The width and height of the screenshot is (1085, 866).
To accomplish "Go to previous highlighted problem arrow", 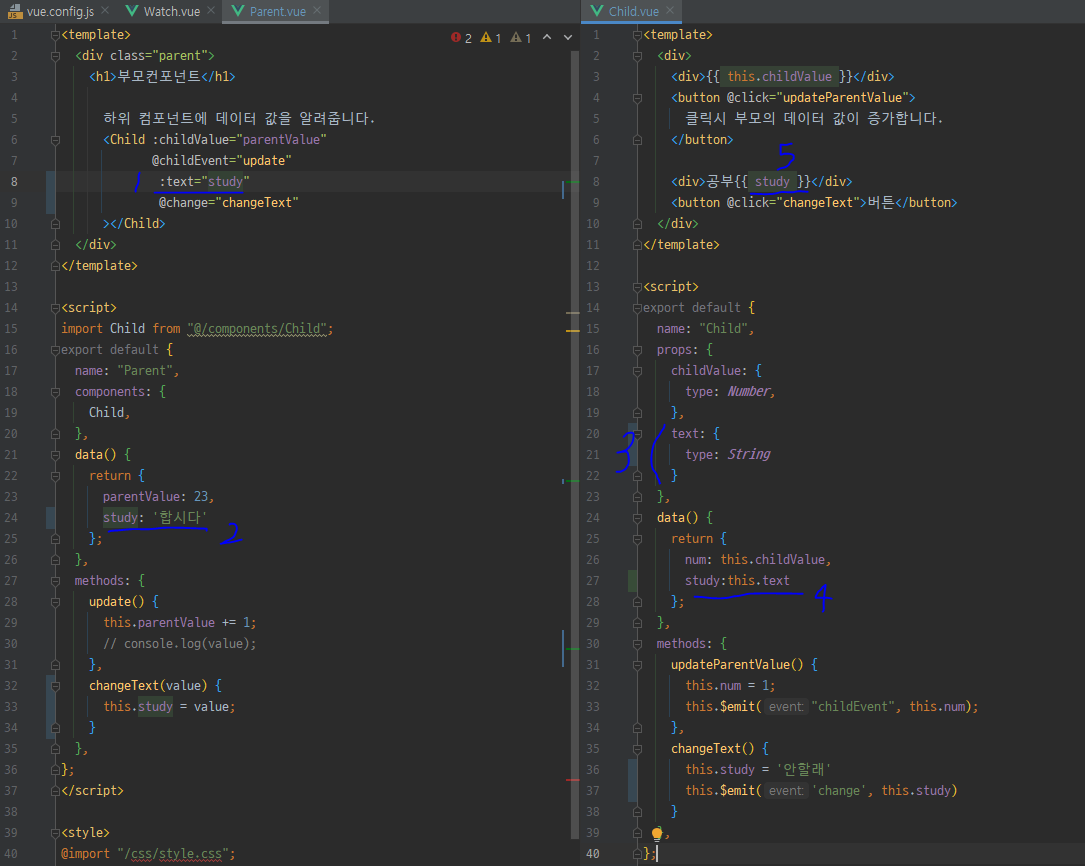I will coord(547,37).
